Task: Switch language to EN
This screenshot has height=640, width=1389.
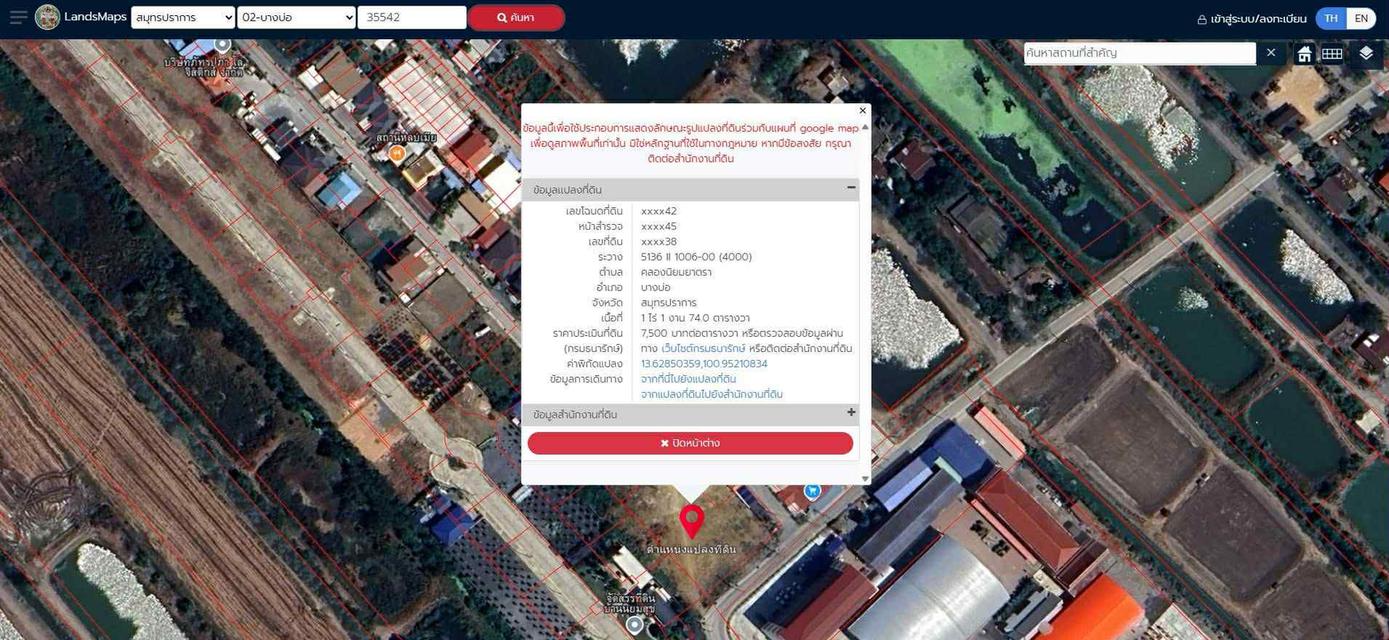Action: [1361, 18]
